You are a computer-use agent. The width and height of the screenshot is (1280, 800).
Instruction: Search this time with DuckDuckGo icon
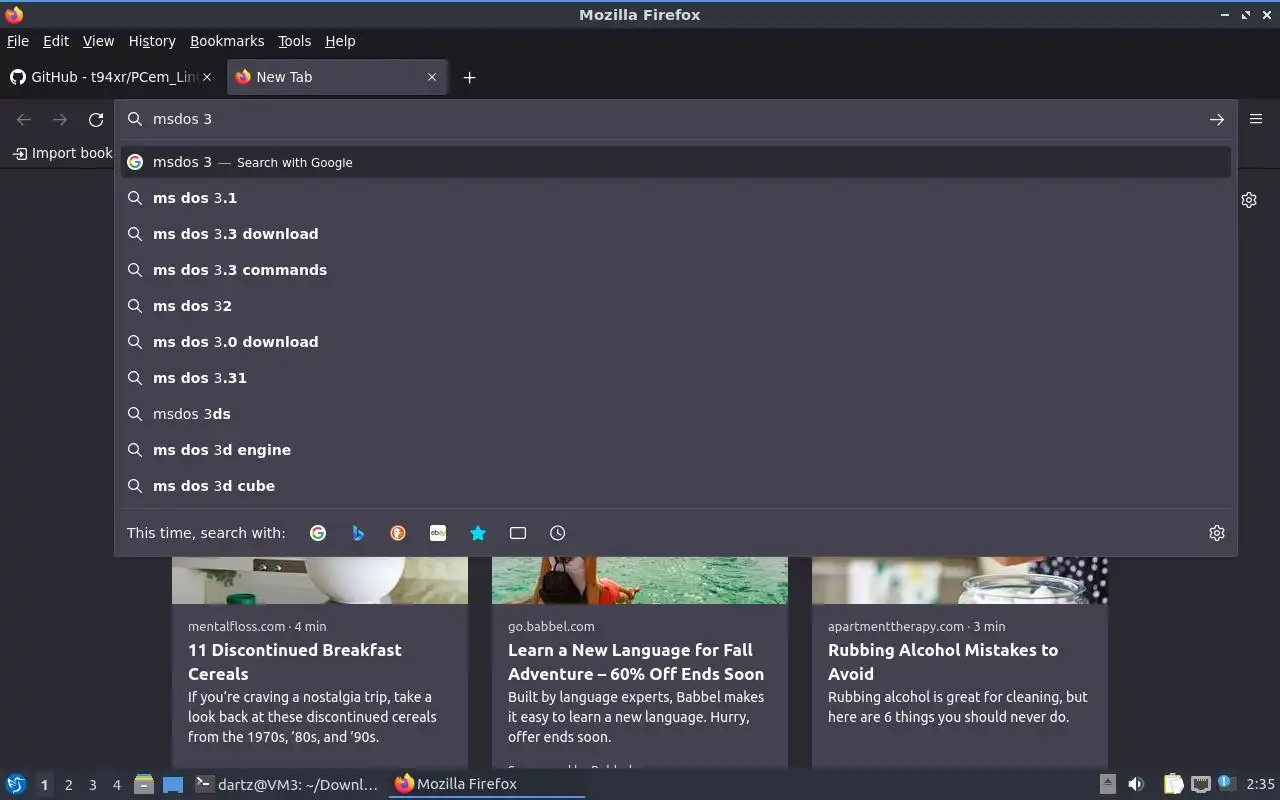click(398, 533)
